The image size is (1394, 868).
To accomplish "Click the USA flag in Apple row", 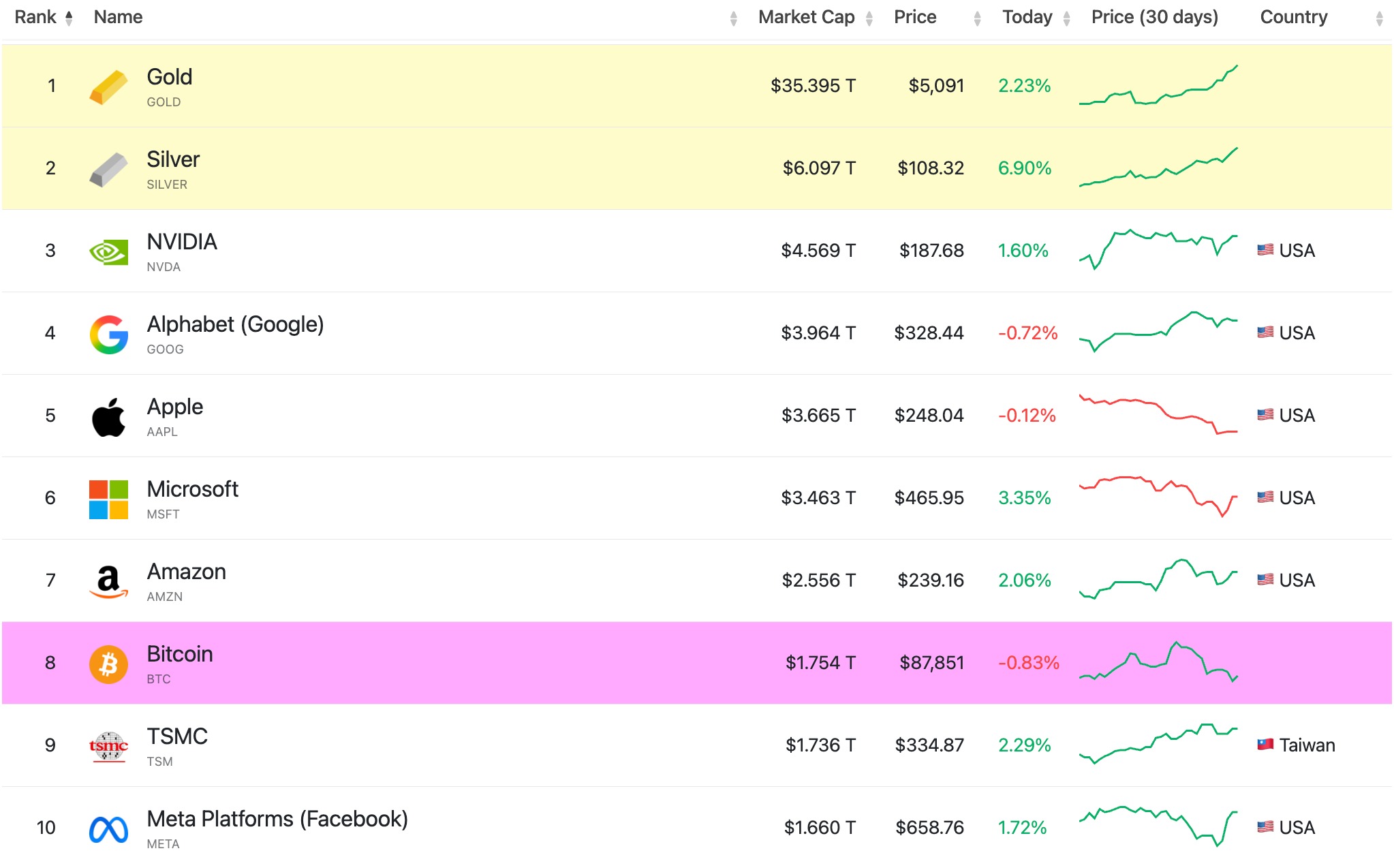I will click(1265, 415).
